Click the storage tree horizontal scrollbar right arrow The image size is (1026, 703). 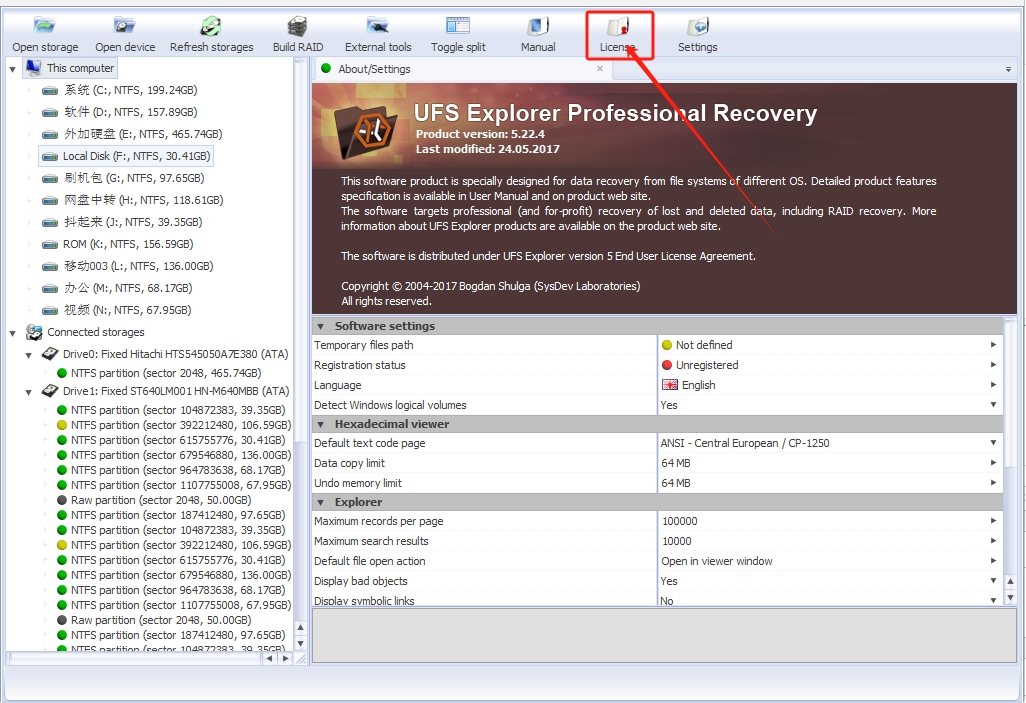click(285, 658)
